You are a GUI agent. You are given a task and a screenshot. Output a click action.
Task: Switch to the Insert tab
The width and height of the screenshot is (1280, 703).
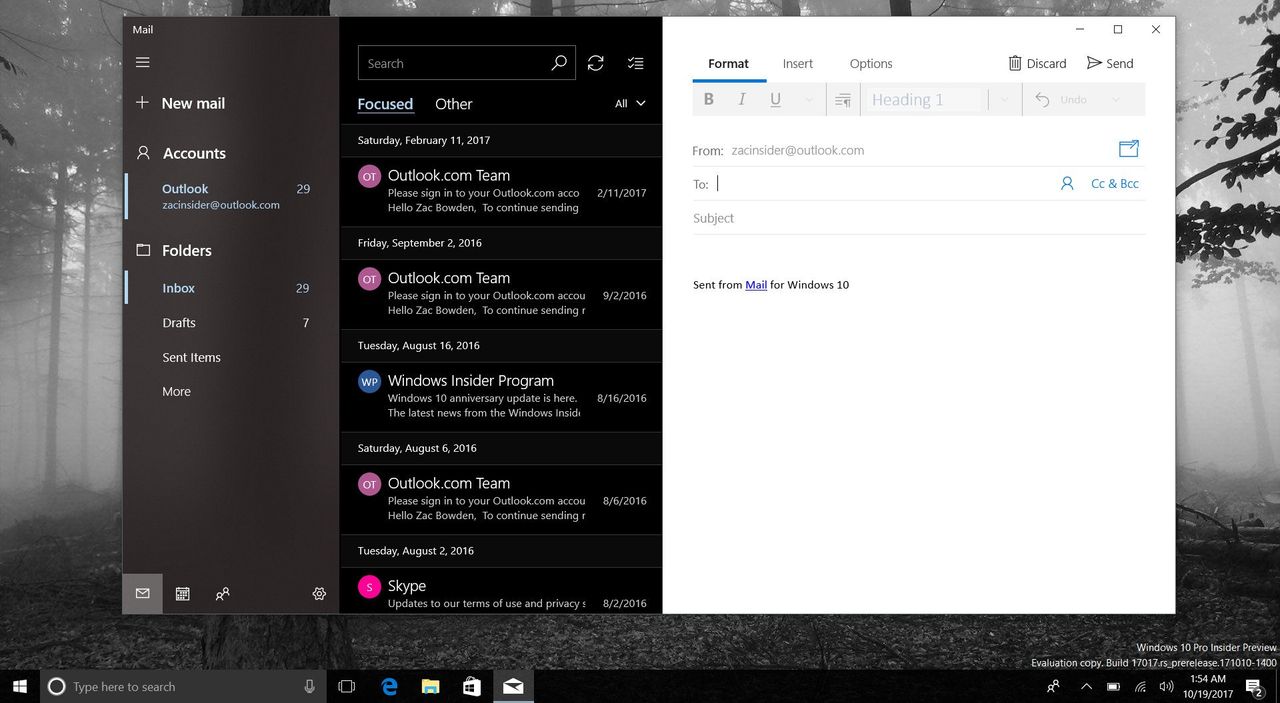pyautogui.click(x=798, y=63)
